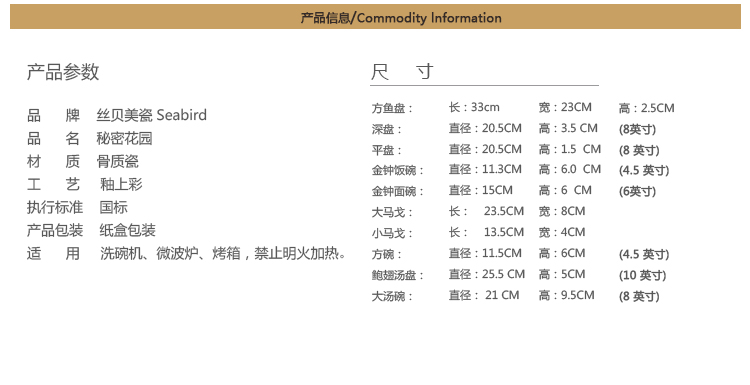
Task: Click the 高：2.5CM value
Action: (x=646, y=109)
